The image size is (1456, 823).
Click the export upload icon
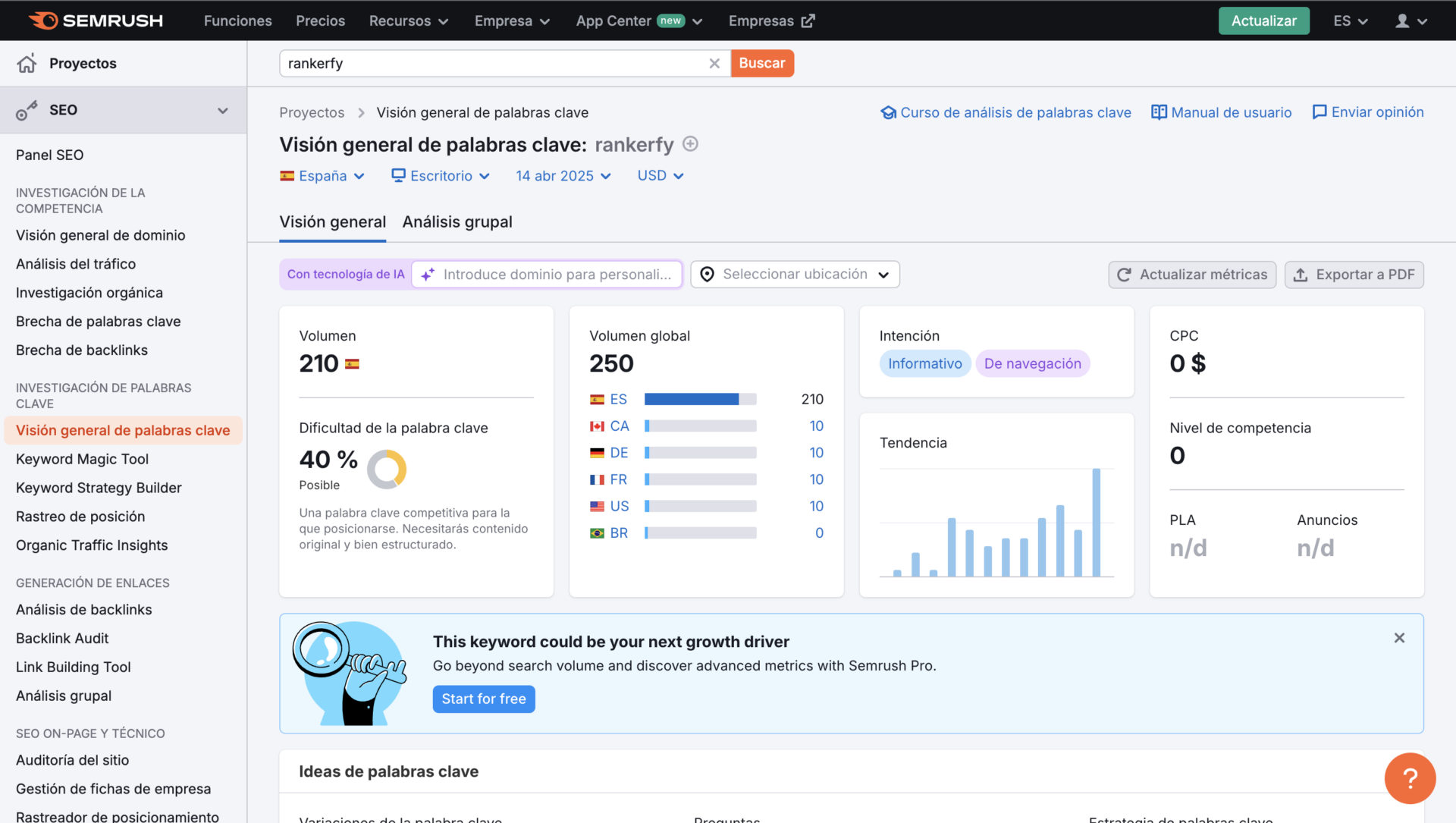[1301, 275]
